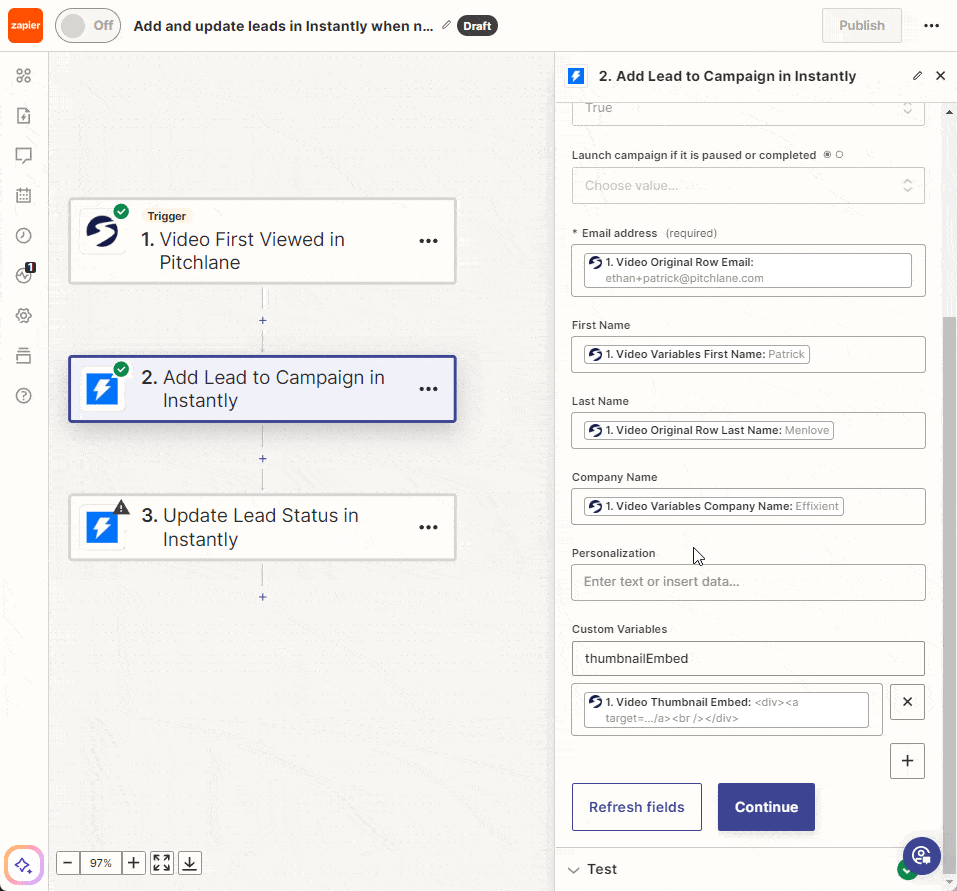Click the Video Original Row Email pill
The width and height of the screenshot is (957, 891).
(748, 270)
